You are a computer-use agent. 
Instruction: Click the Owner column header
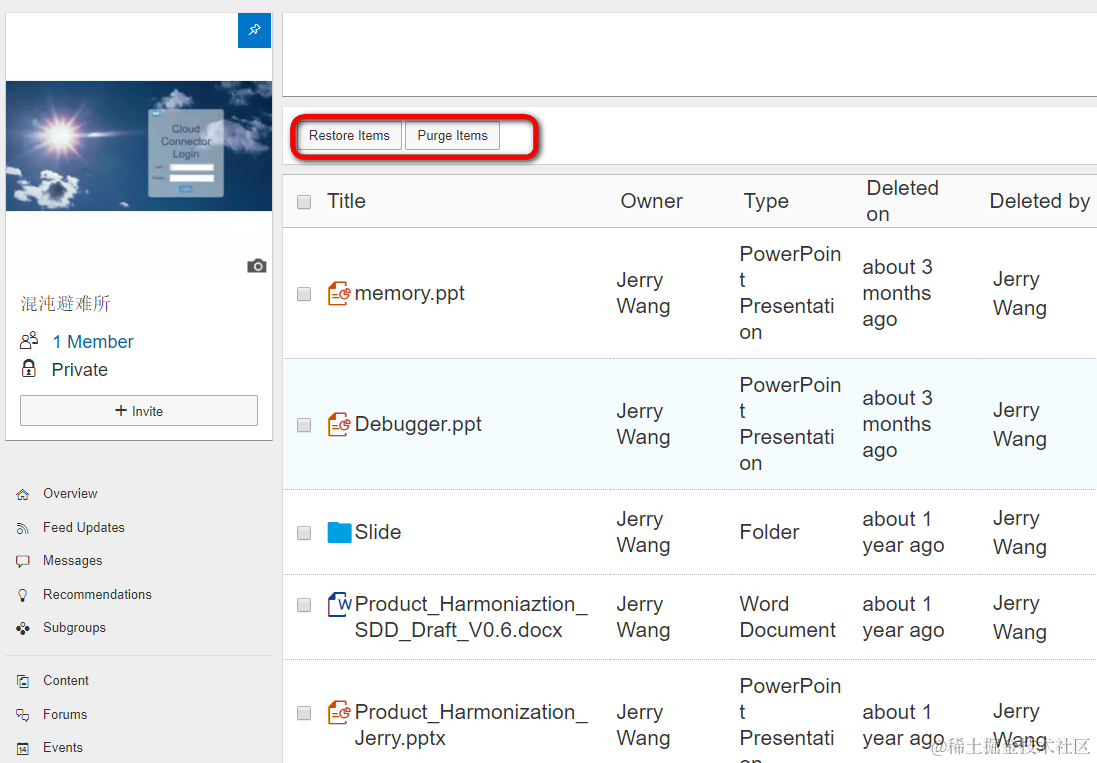click(651, 201)
